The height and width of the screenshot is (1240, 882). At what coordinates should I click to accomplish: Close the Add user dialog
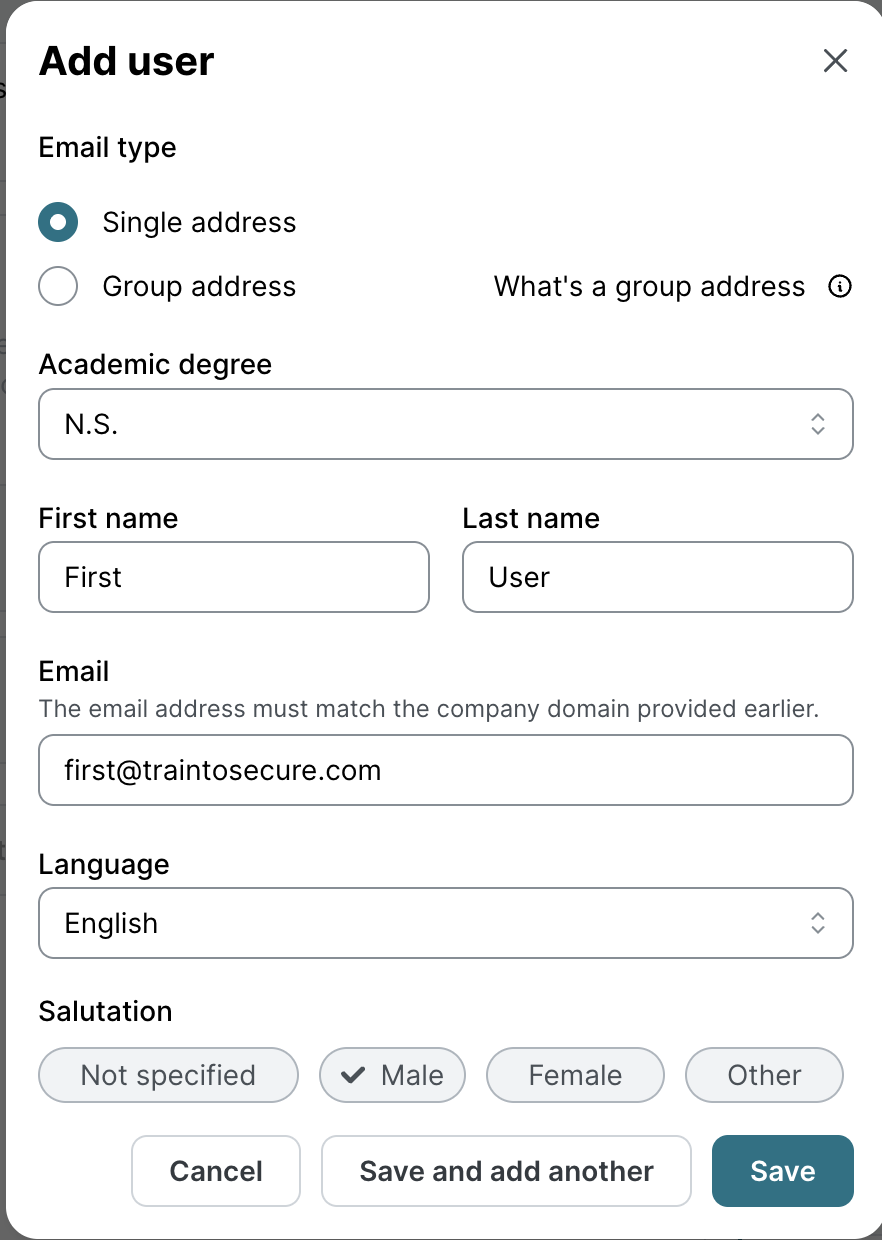click(835, 61)
